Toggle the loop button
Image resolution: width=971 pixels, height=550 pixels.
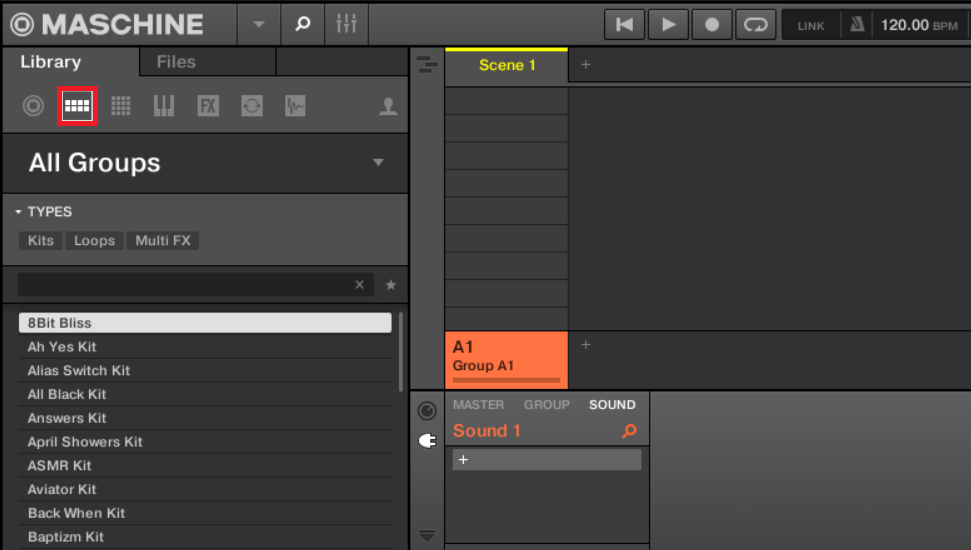755,25
